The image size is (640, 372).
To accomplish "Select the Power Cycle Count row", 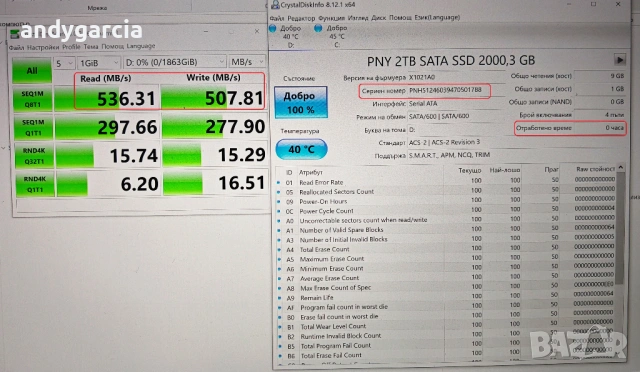I will pos(446,211).
